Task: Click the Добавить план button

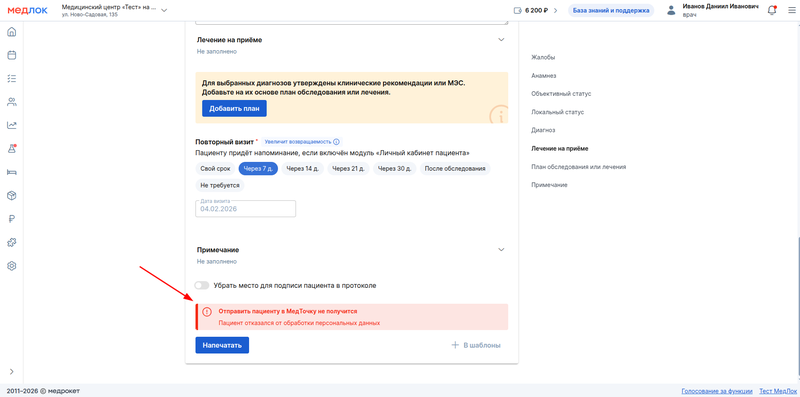Action: 234,108
